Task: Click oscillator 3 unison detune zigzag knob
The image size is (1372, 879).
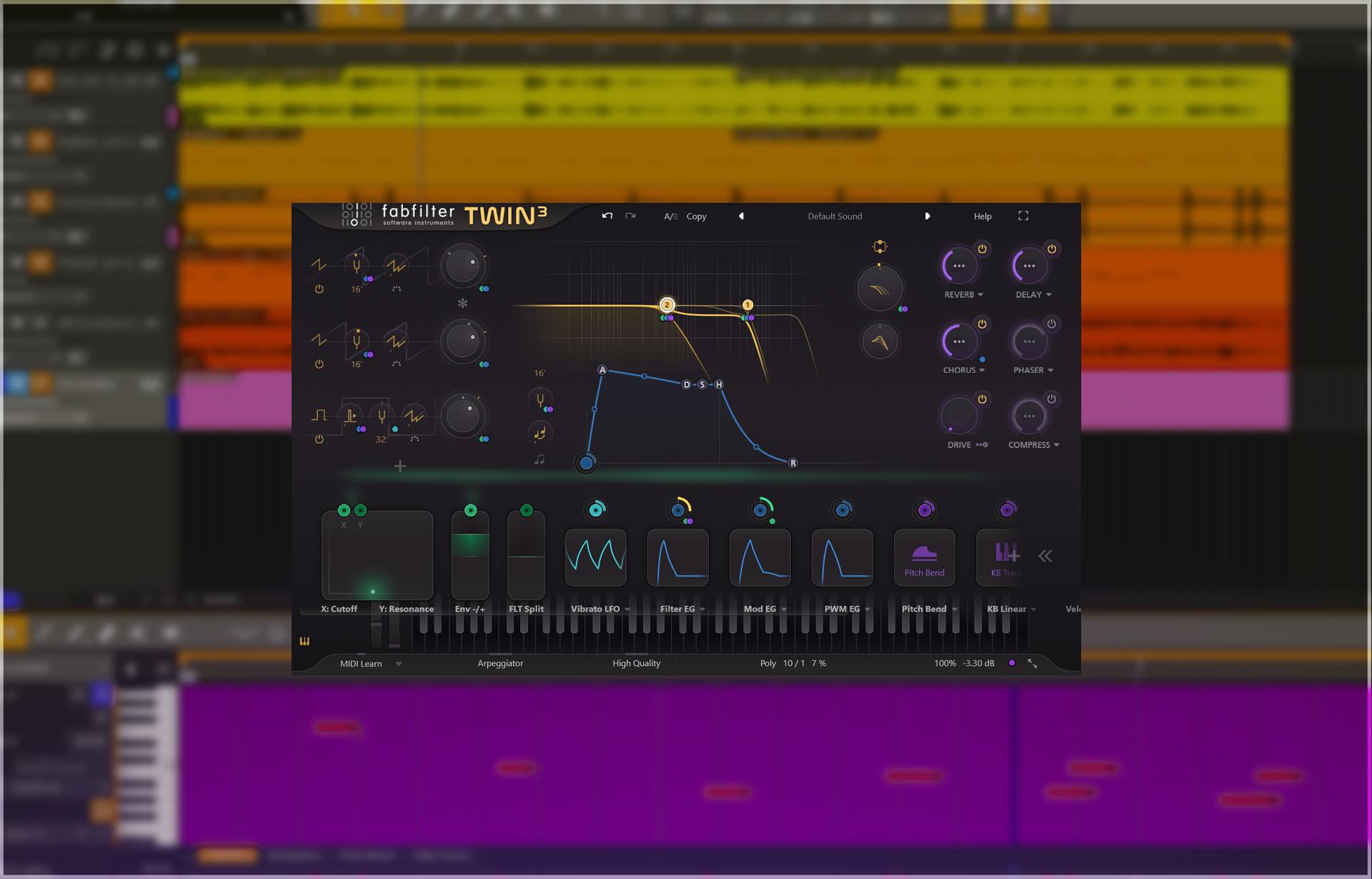Action: click(414, 416)
